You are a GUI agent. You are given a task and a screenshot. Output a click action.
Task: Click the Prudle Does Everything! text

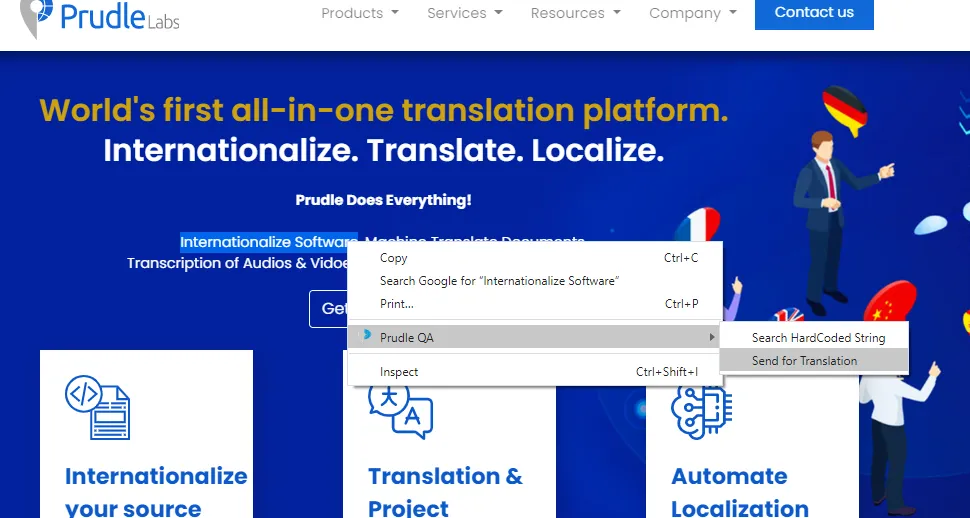384,200
